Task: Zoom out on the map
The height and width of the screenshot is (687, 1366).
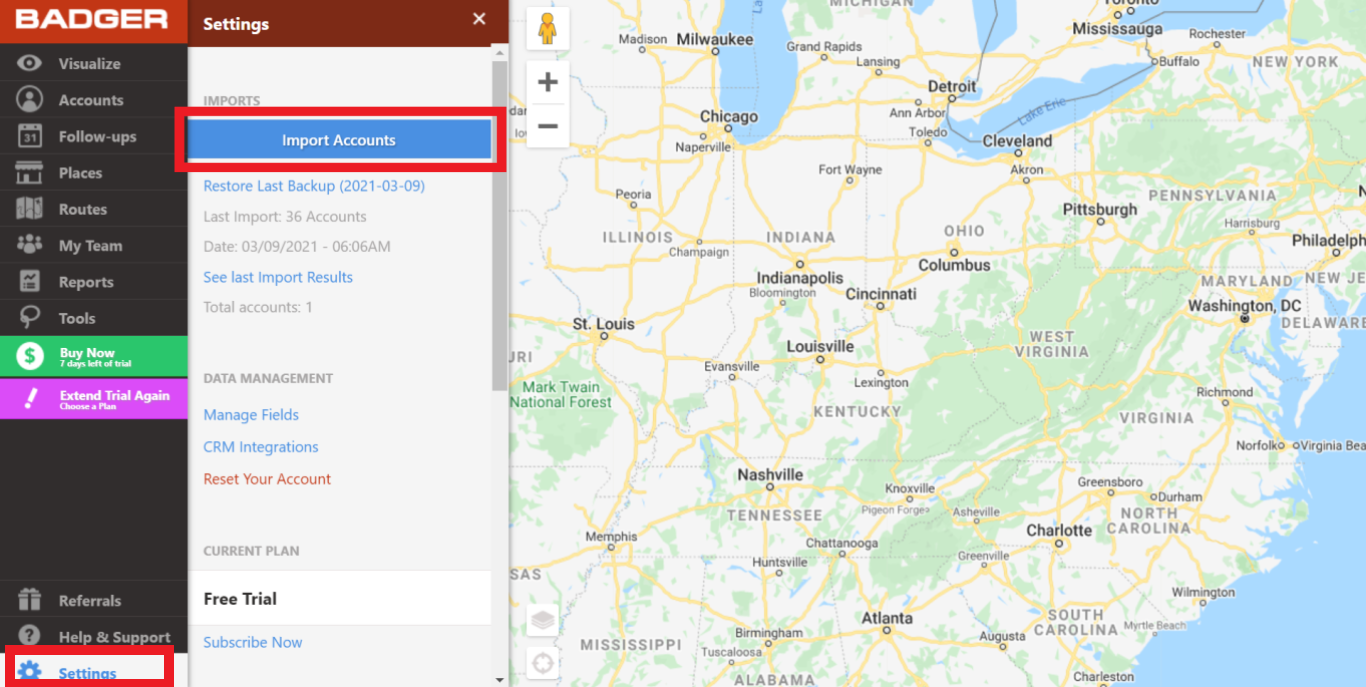Action: 547,126
